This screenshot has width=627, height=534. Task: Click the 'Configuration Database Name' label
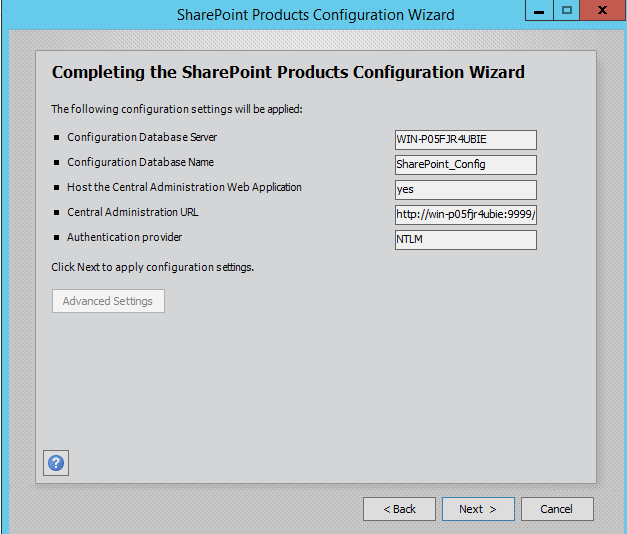pyautogui.click(x=140, y=162)
